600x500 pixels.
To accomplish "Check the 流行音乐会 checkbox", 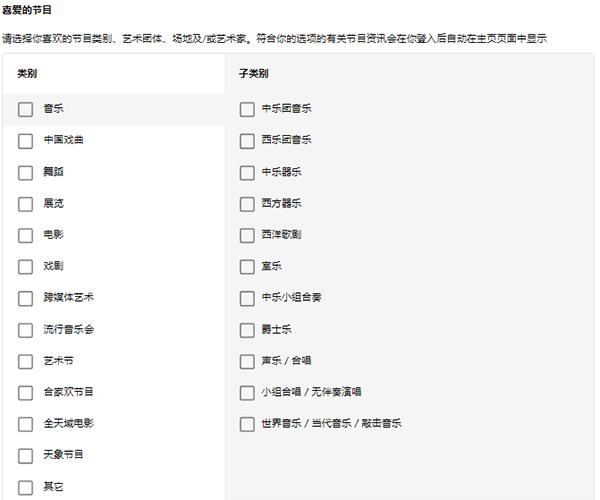I will (25, 330).
